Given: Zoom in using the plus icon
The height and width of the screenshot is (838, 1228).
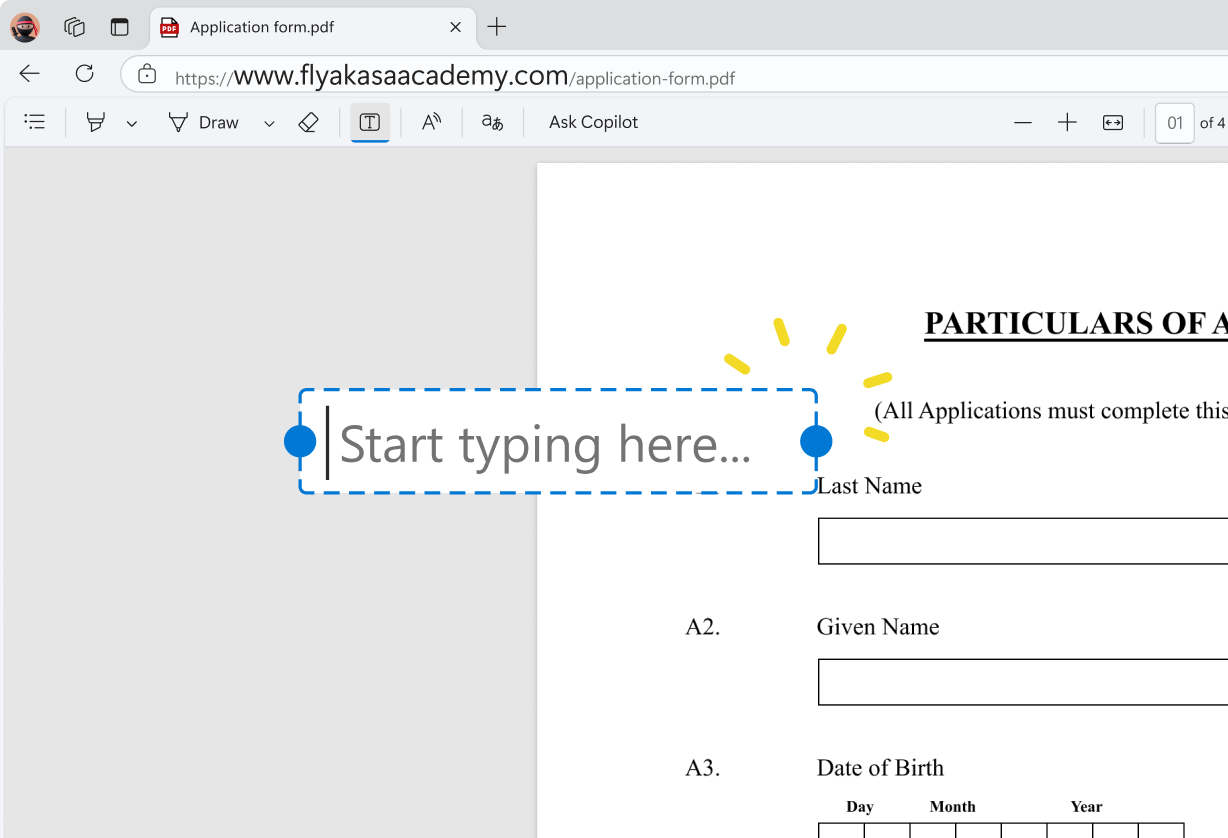Looking at the screenshot, I should coord(1067,123).
